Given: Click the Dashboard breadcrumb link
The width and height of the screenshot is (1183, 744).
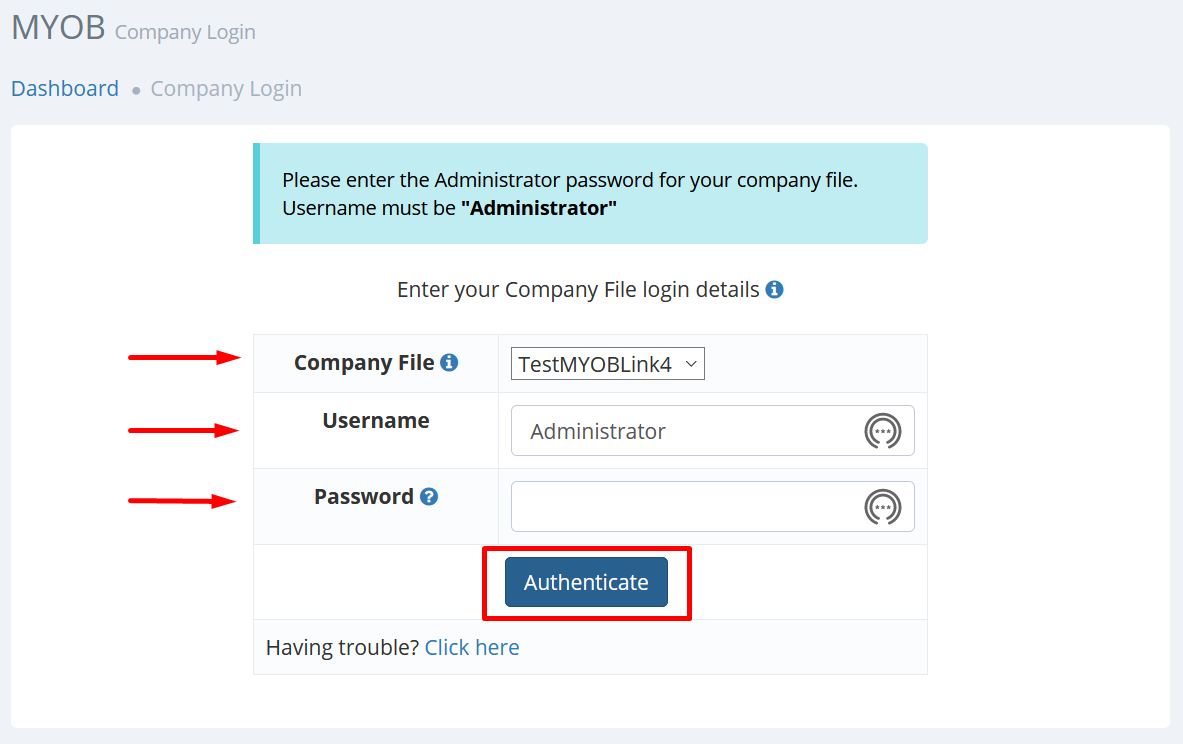Looking at the screenshot, I should [65, 89].
